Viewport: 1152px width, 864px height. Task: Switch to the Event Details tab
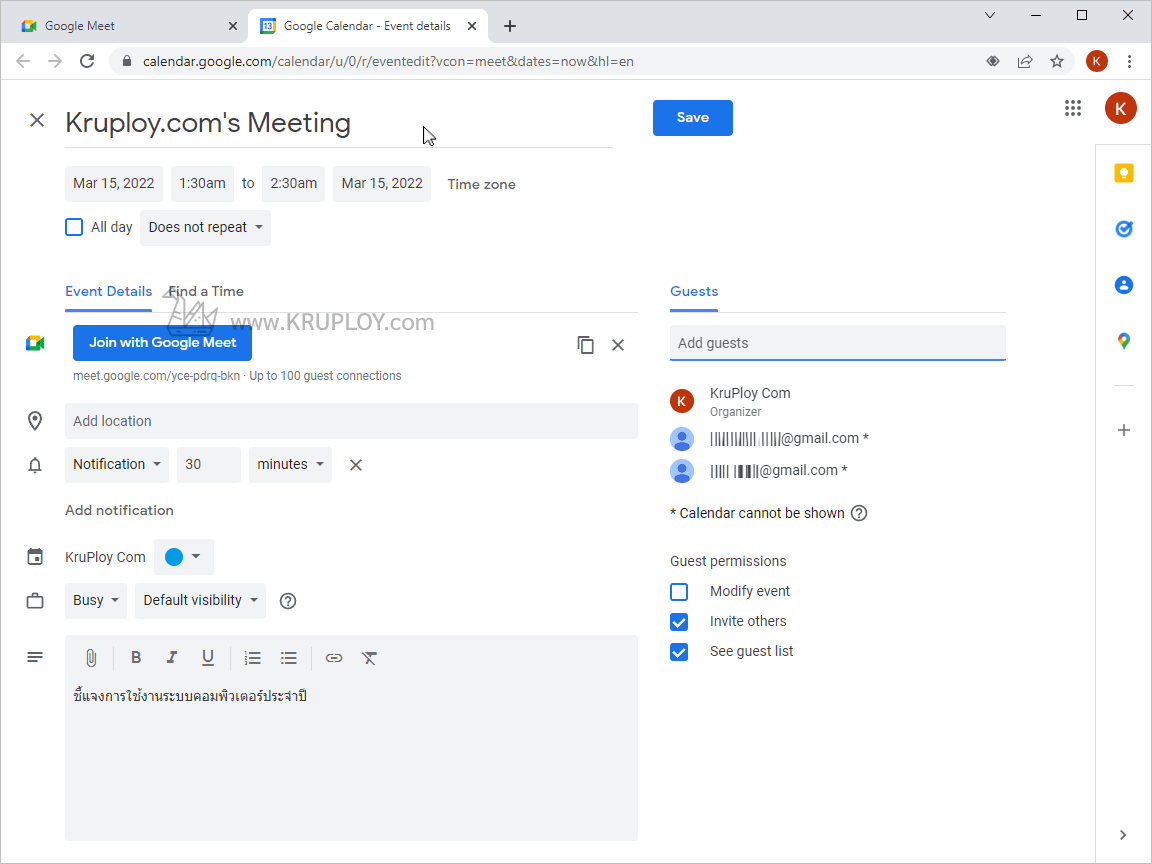click(x=109, y=292)
